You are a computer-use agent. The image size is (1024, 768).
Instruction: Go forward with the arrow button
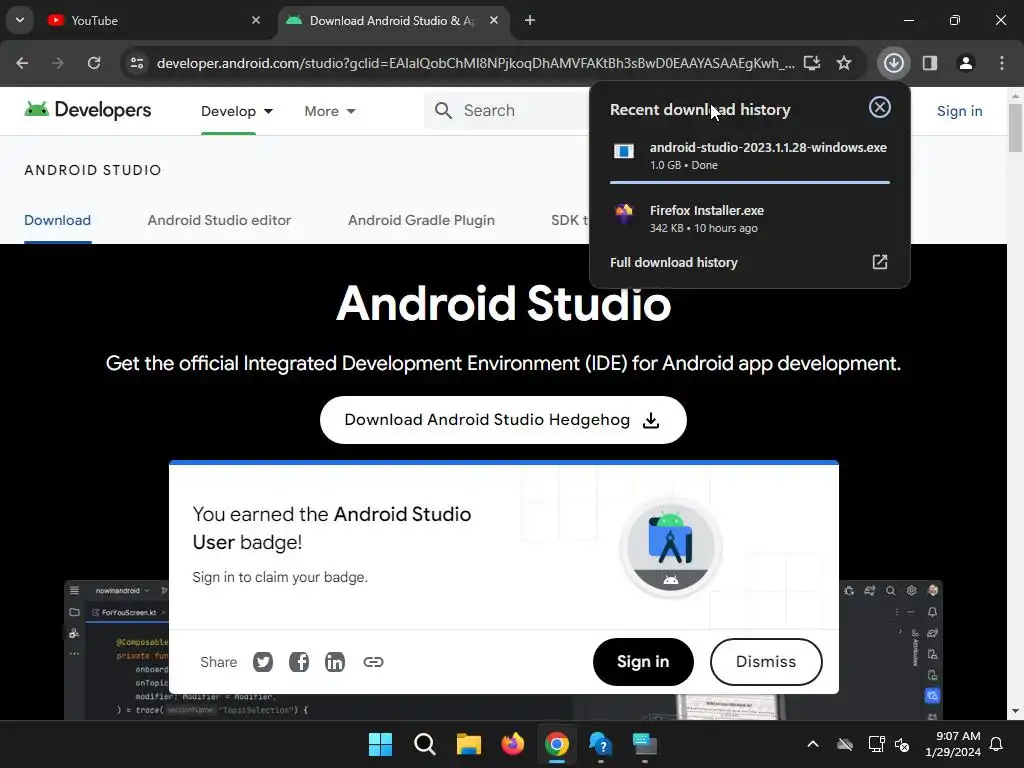[58, 63]
